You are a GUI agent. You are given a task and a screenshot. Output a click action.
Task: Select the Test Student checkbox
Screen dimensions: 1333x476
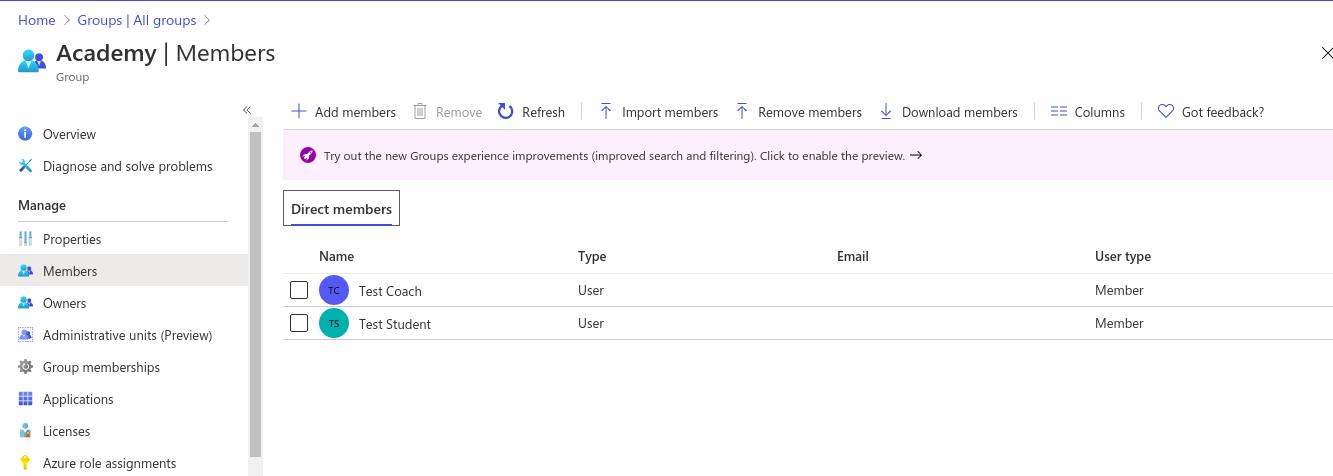pyautogui.click(x=299, y=323)
